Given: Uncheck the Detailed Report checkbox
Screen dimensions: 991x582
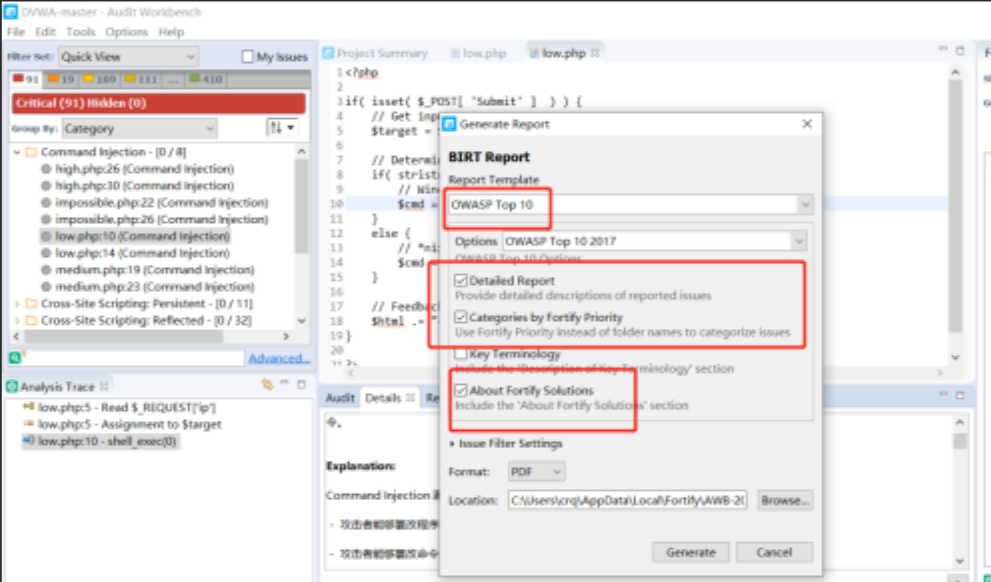Looking at the screenshot, I should (x=461, y=281).
